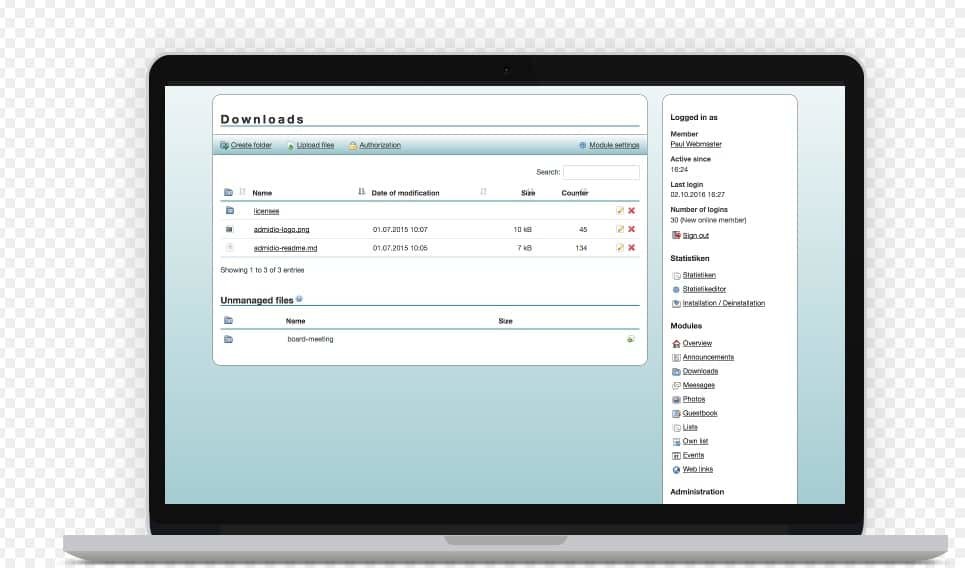This screenshot has width=965, height=568.
Task: Click Create folder in the toolbar
Action: (x=250, y=145)
